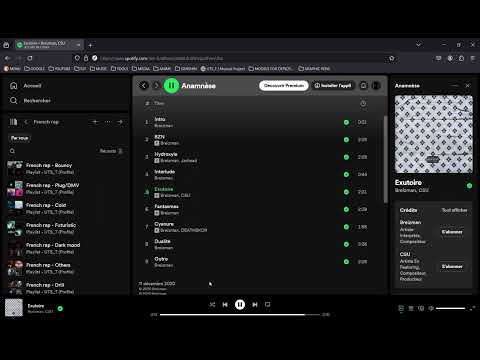Click the plus icon beside French rap
480x360 pixels.
[95, 122]
